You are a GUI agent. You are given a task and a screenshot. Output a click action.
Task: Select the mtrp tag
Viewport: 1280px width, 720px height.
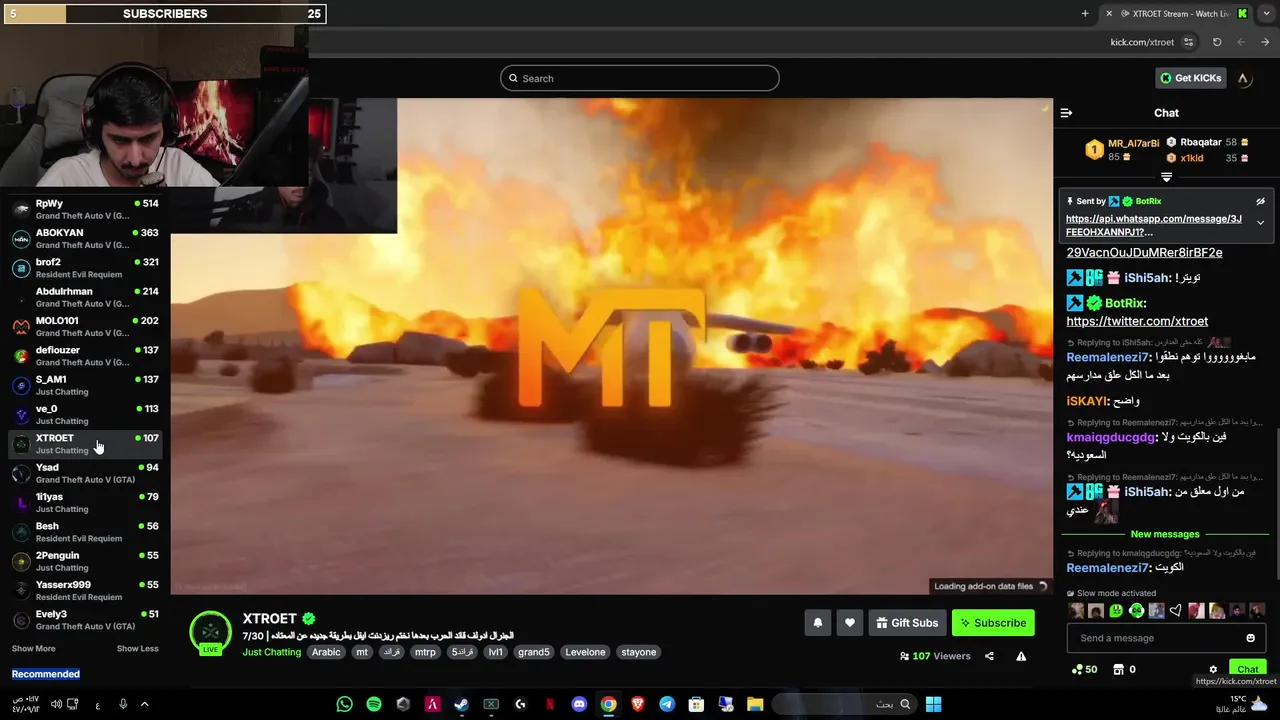(x=425, y=652)
